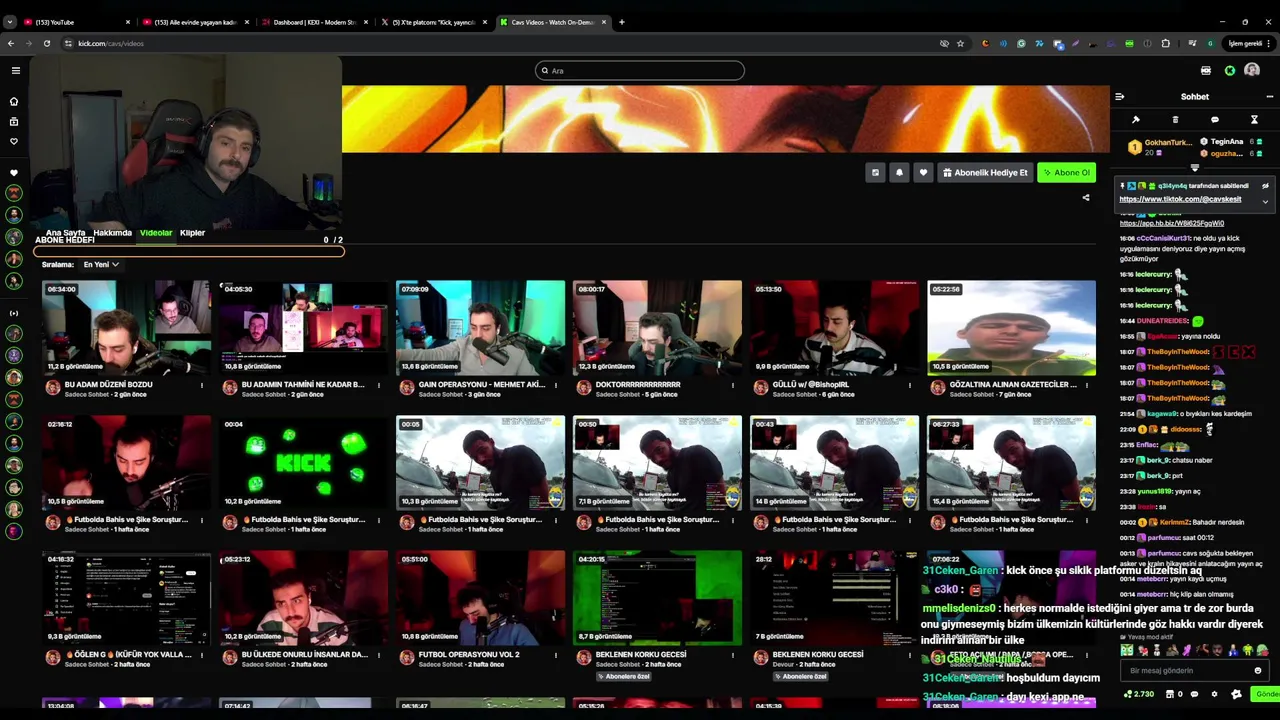Click the Abone Hedefi progress bar

tap(188, 251)
